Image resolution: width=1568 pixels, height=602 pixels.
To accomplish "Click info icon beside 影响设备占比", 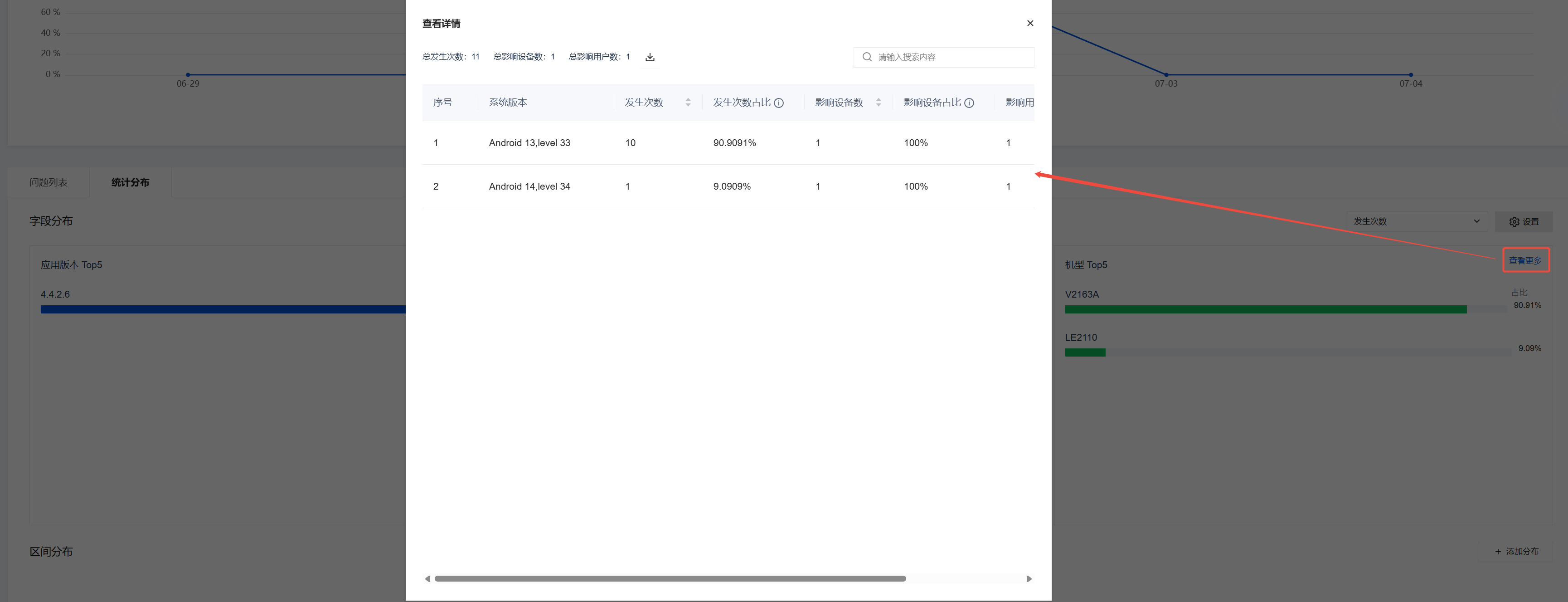I will coord(969,103).
